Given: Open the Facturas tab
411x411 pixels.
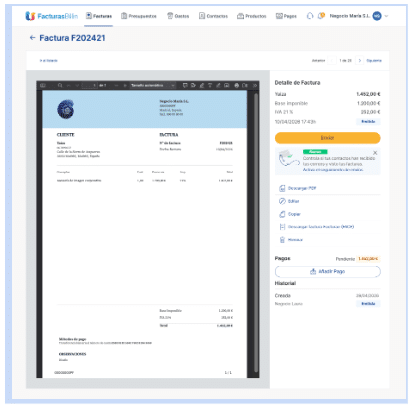Looking at the screenshot, I should pyautogui.click(x=99, y=16).
